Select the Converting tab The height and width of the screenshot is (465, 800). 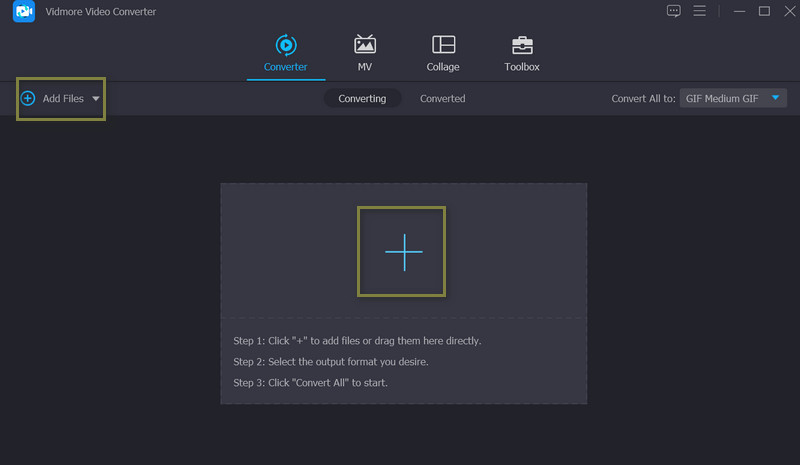(362, 99)
